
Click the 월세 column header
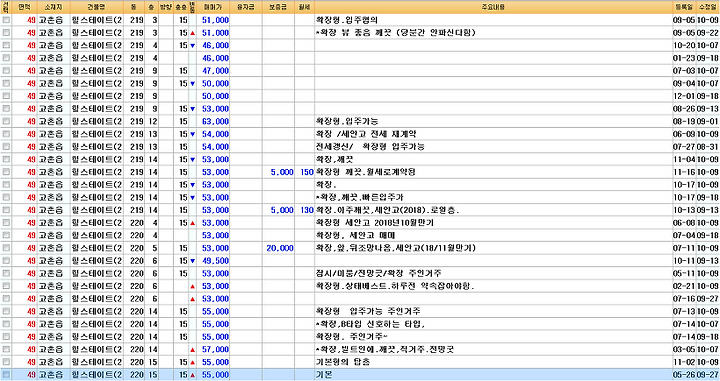coord(304,7)
